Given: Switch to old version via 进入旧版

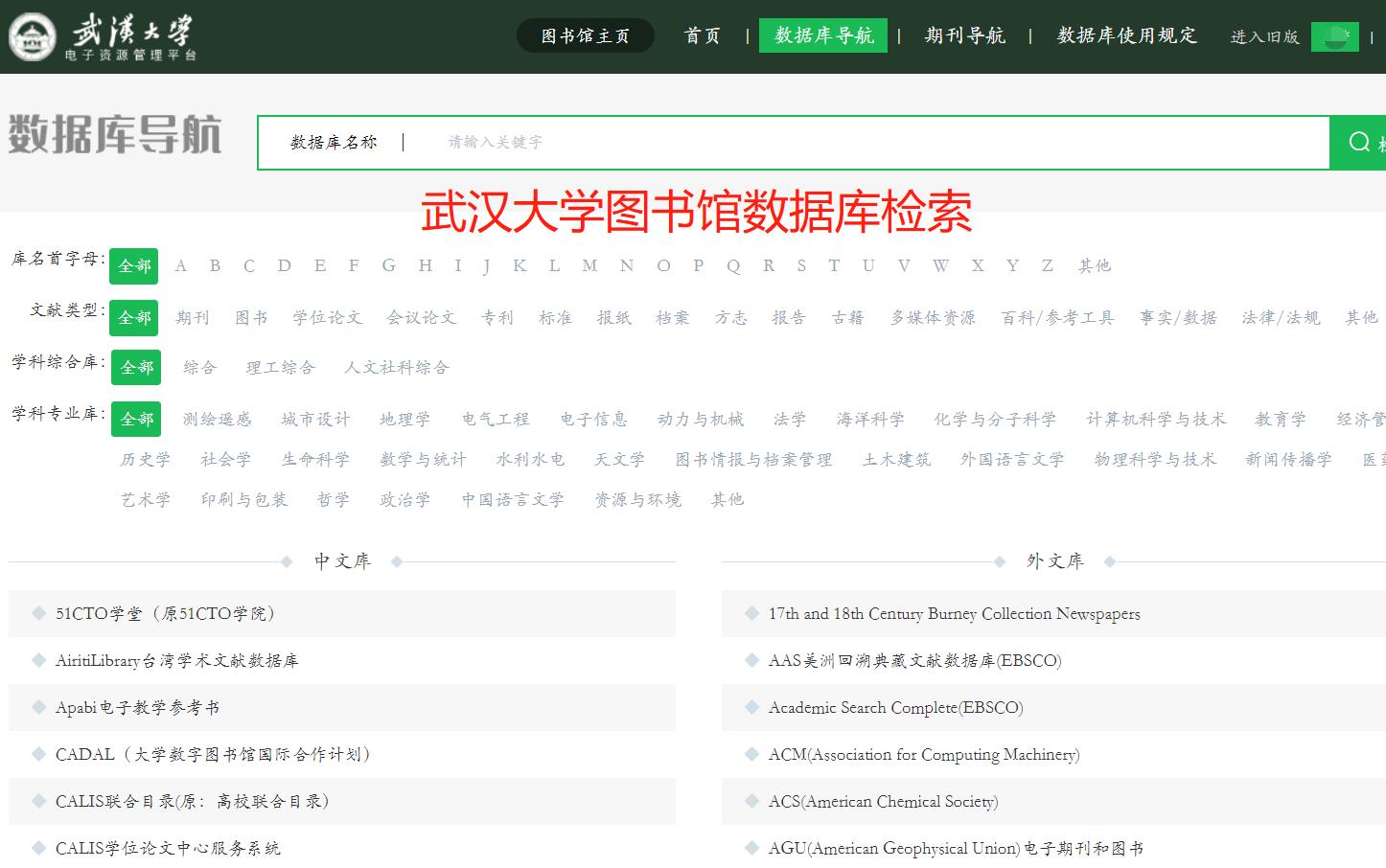Looking at the screenshot, I should (x=1264, y=36).
